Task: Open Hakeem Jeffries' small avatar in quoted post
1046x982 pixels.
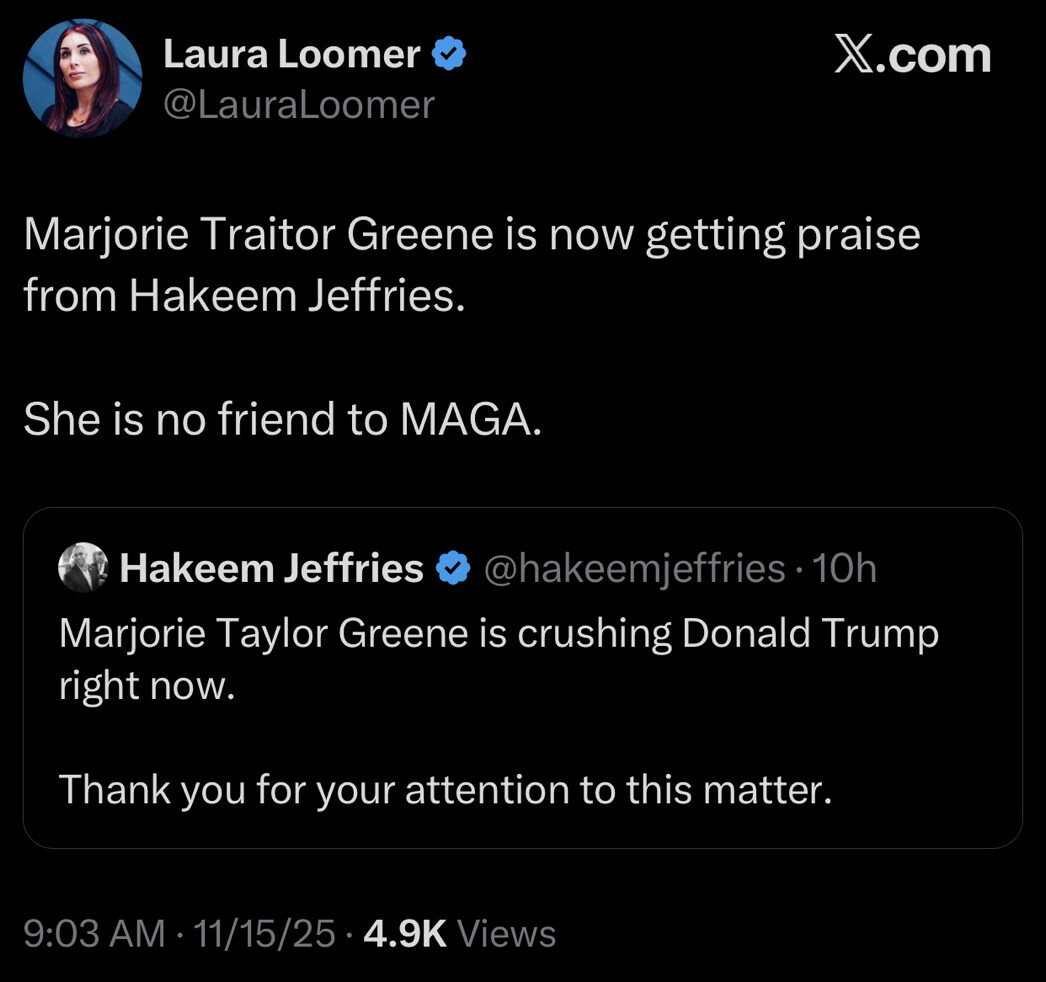Action: (82, 568)
